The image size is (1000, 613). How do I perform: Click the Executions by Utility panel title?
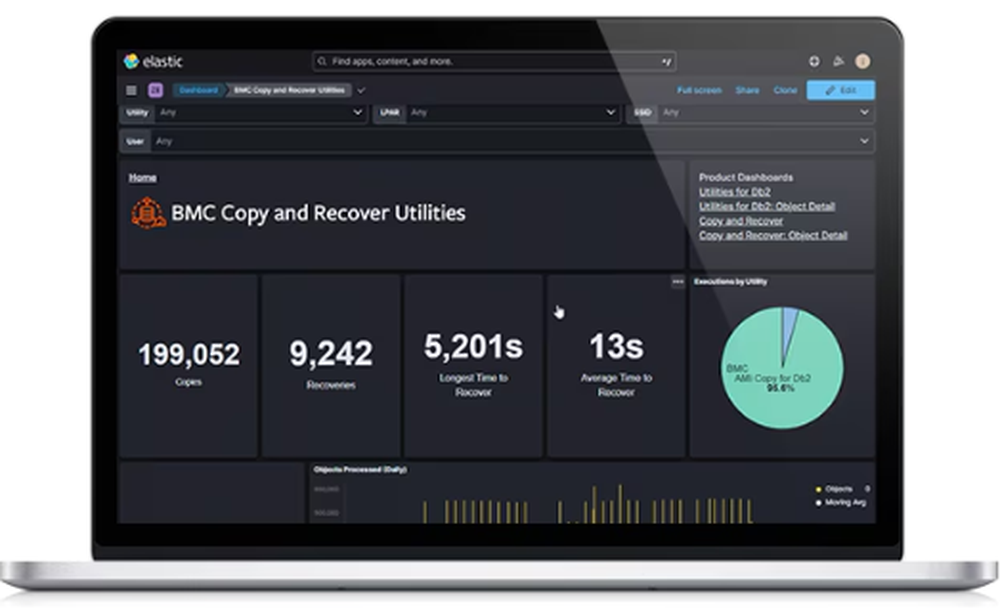tap(730, 281)
